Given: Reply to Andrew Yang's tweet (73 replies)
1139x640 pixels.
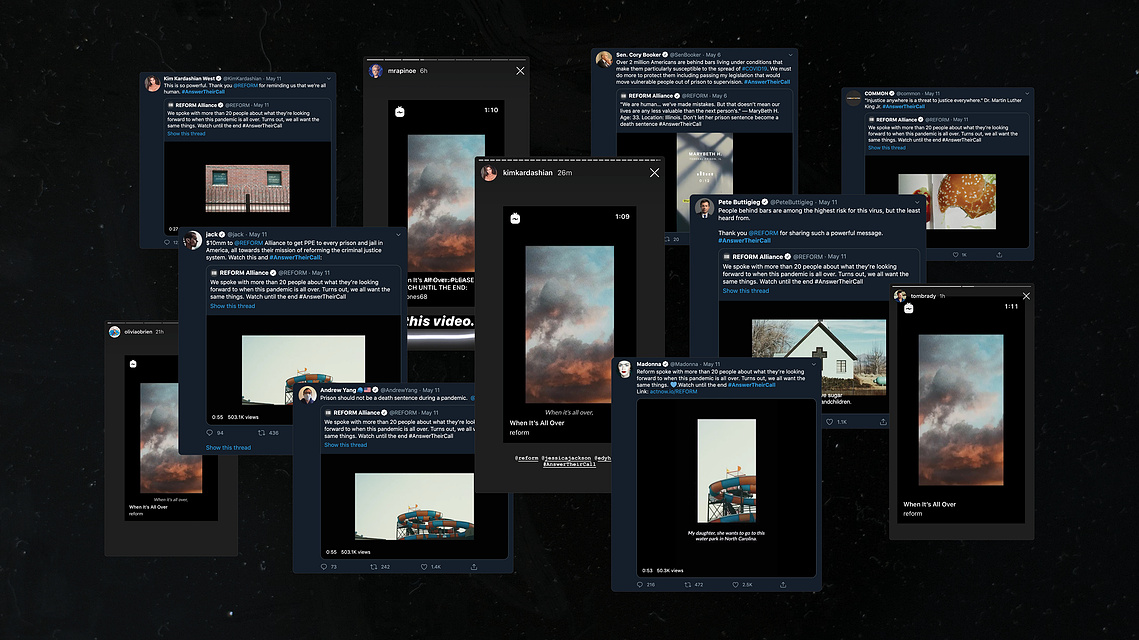Looking at the screenshot, I should [x=324, y=567].
